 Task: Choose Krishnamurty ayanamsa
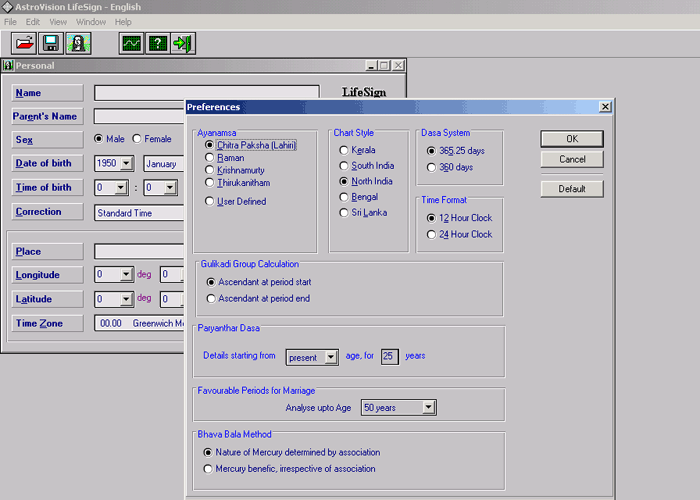[234, 170]
